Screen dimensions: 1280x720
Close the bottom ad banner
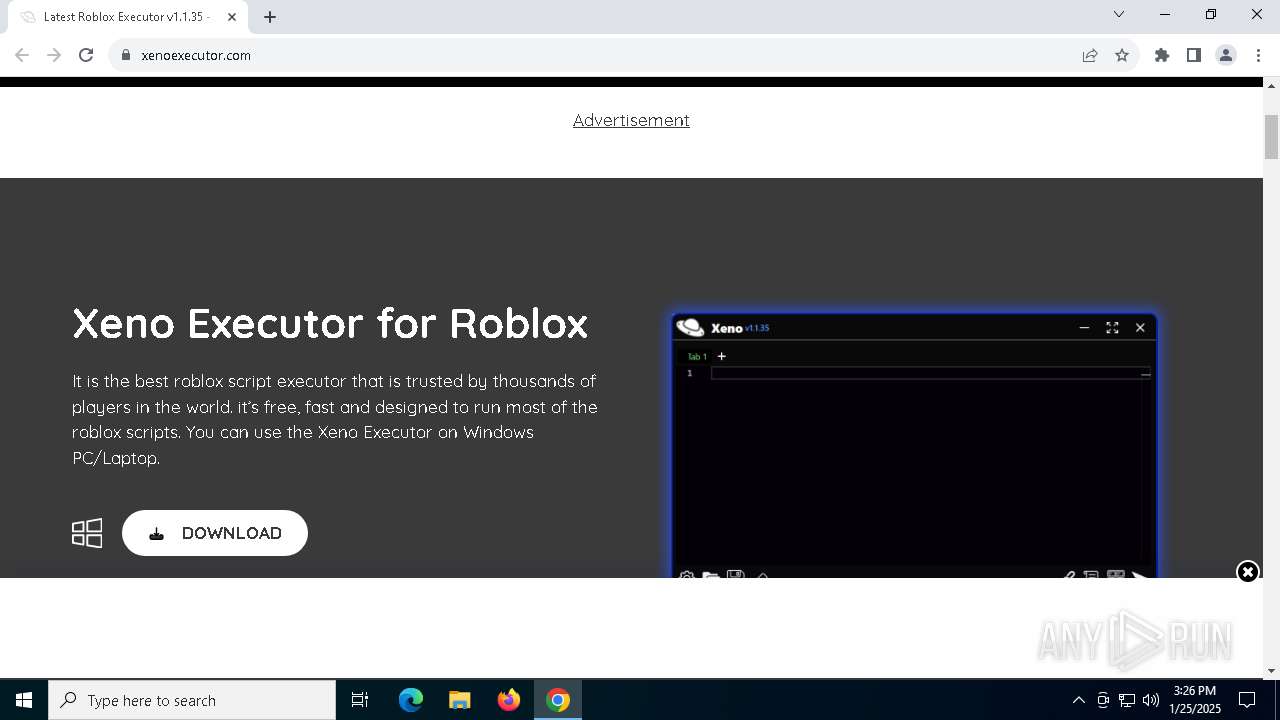pos(1247,572)
